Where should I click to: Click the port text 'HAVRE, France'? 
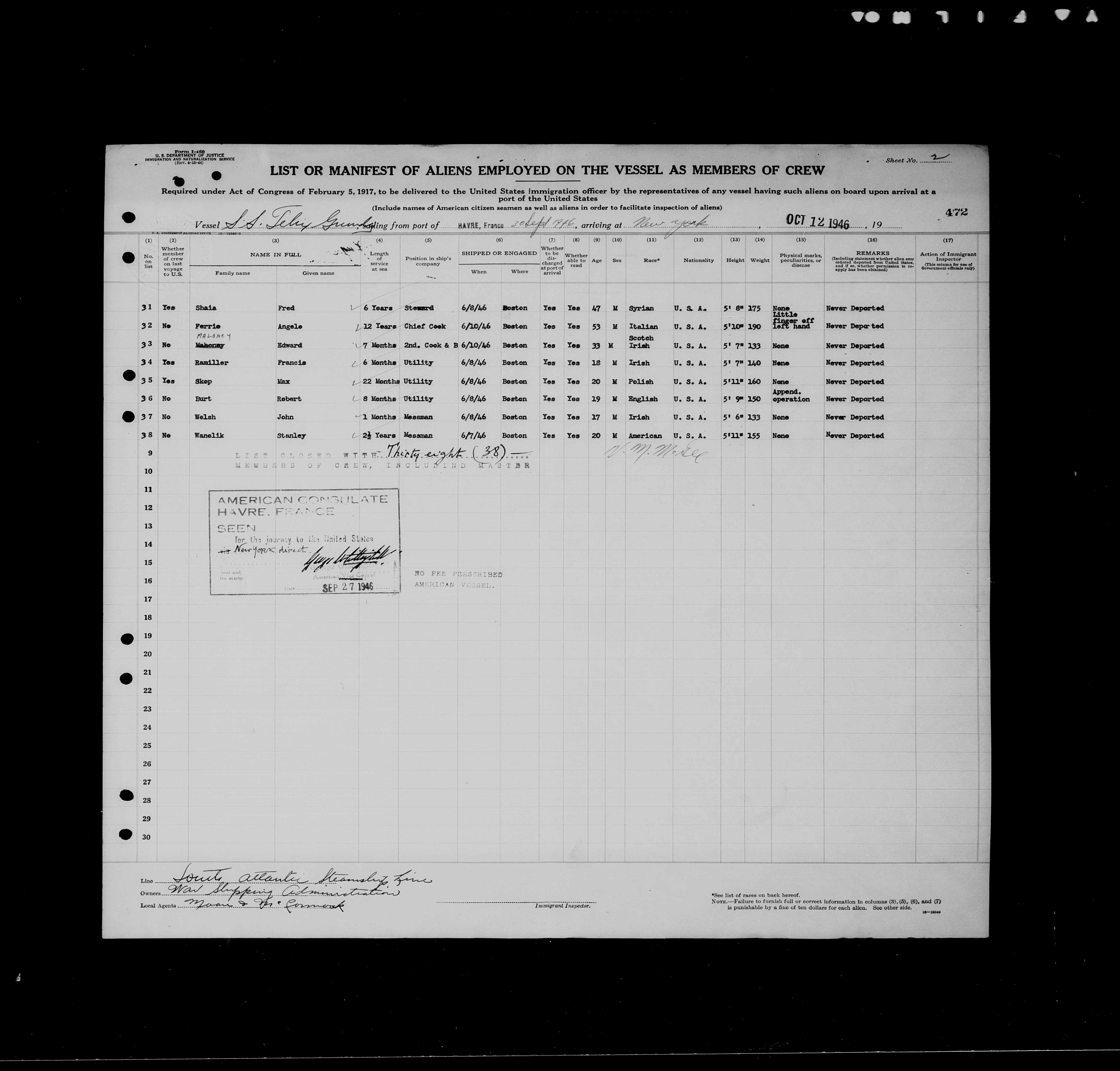(480, 226)
